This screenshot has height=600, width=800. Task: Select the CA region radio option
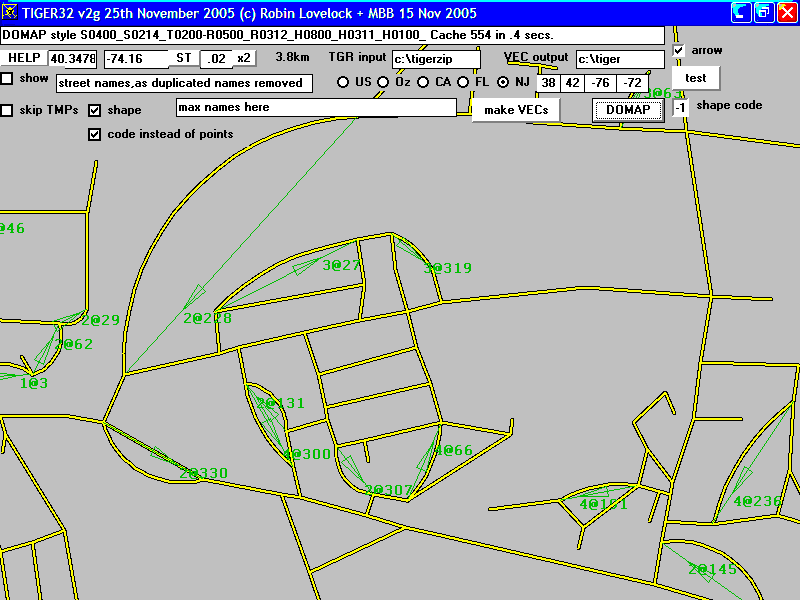click(x=423, y=82)
